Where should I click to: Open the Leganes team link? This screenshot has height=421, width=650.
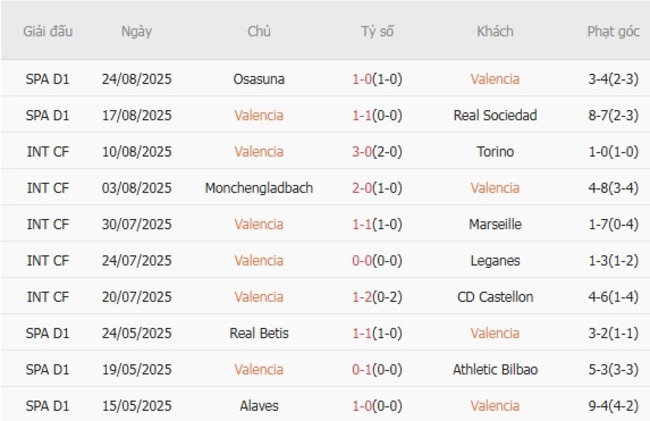[495, 261]
